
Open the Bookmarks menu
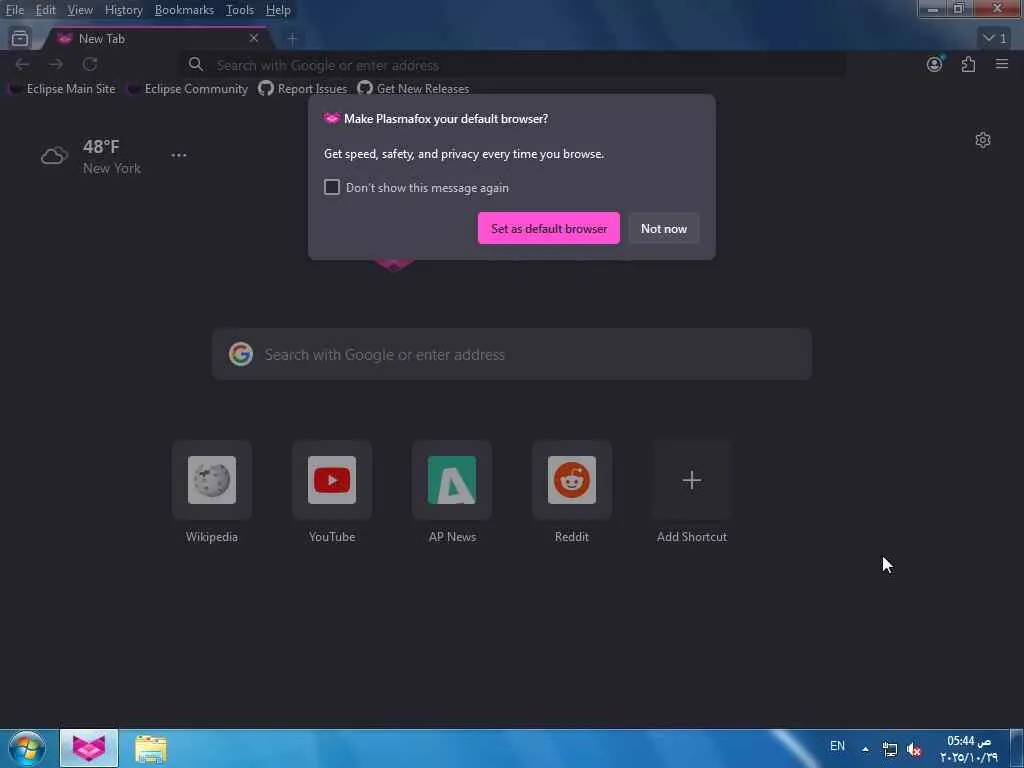pyautogui.click(x=184, y=10)
